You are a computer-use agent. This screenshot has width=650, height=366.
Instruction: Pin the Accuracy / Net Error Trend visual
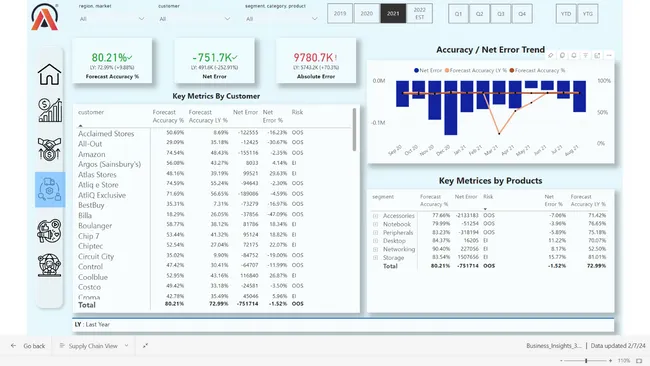tap(551, 55)
